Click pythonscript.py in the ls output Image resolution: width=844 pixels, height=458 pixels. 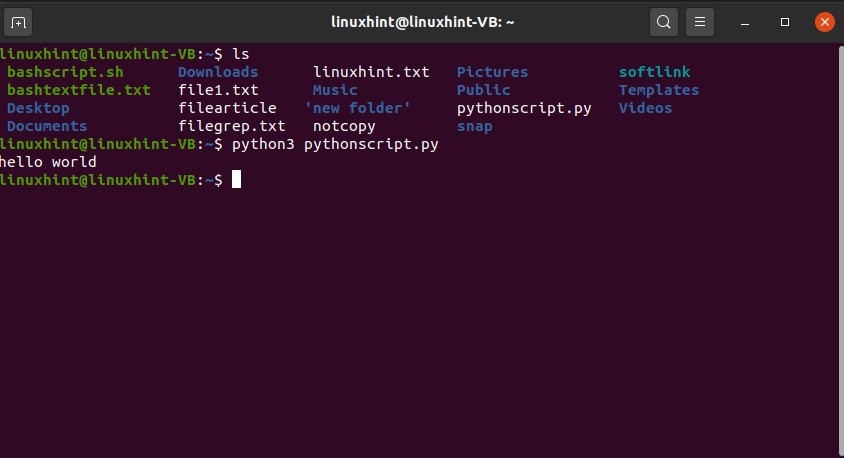tap(524, 108)
